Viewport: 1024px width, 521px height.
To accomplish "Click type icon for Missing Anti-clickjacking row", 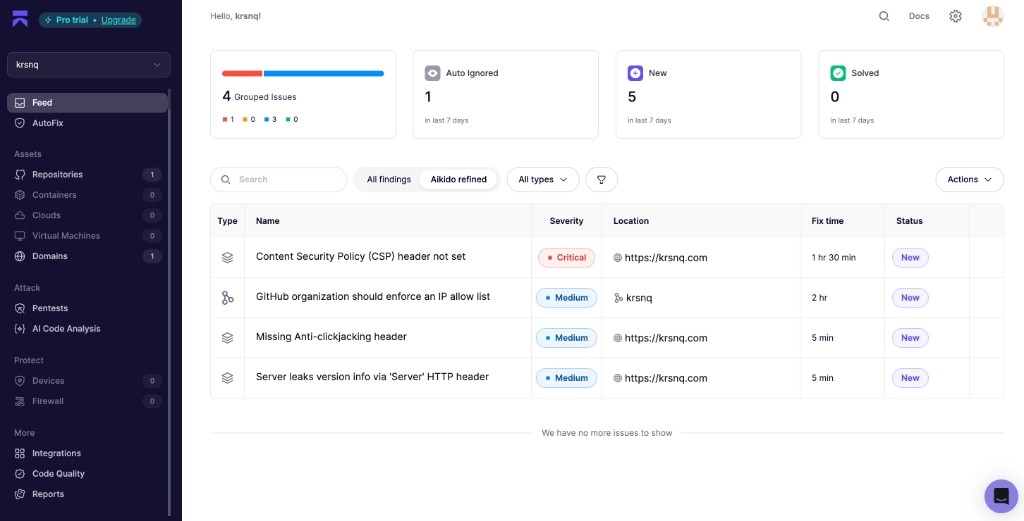I will pos(227,338).
